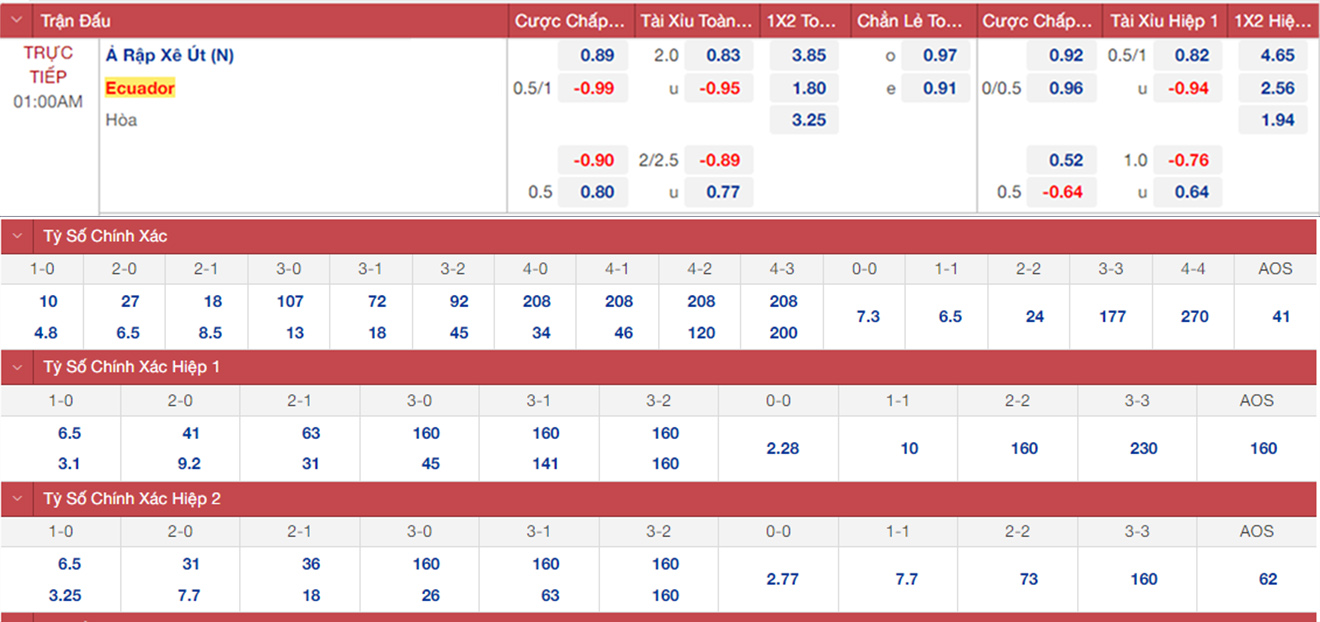Pick the 1.80 Ecuador 1X2 odds
Viewport: 1320px width, 622px height.
[808, 88]
